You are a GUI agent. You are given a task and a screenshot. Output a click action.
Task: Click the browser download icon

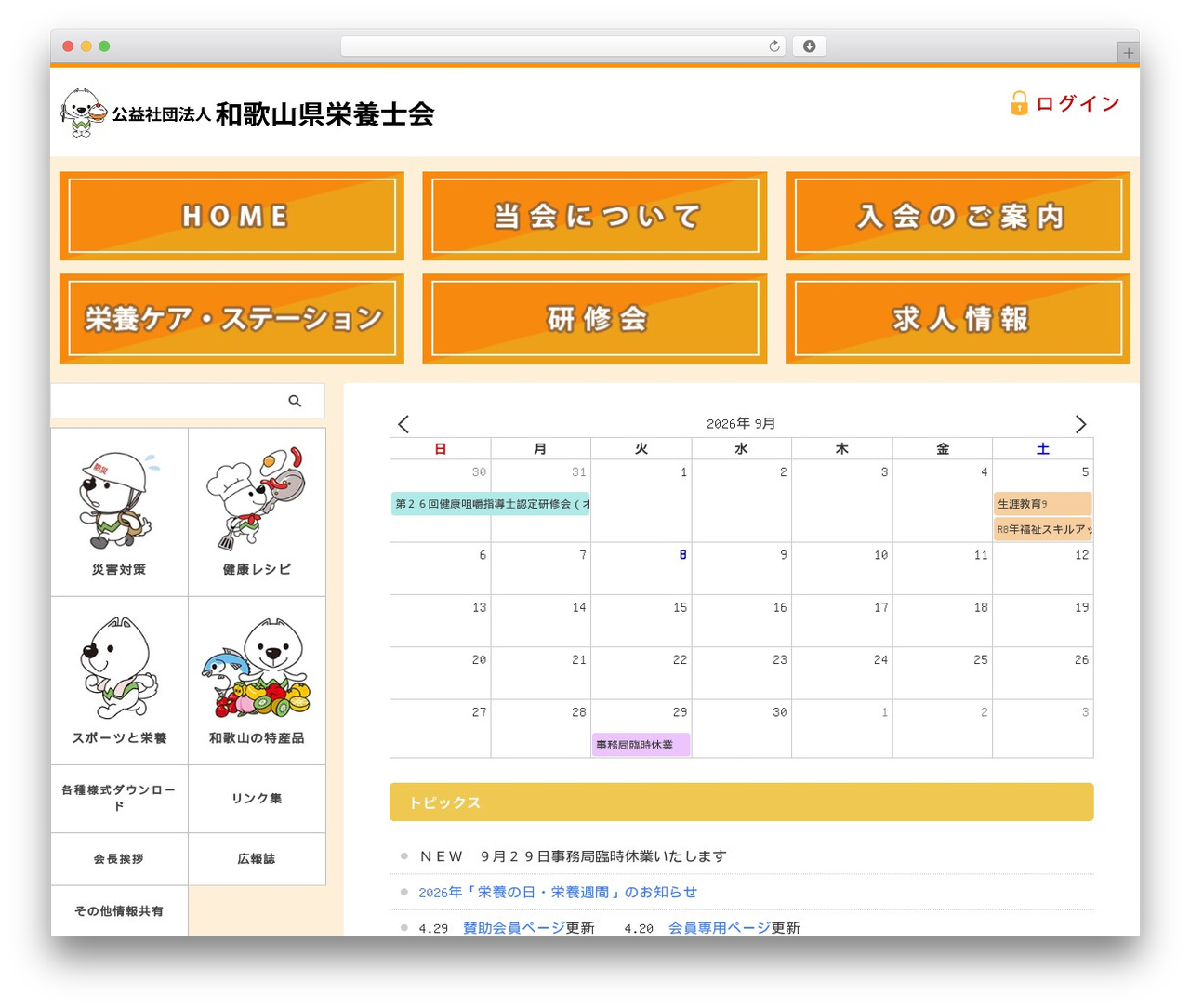[810, 46]
